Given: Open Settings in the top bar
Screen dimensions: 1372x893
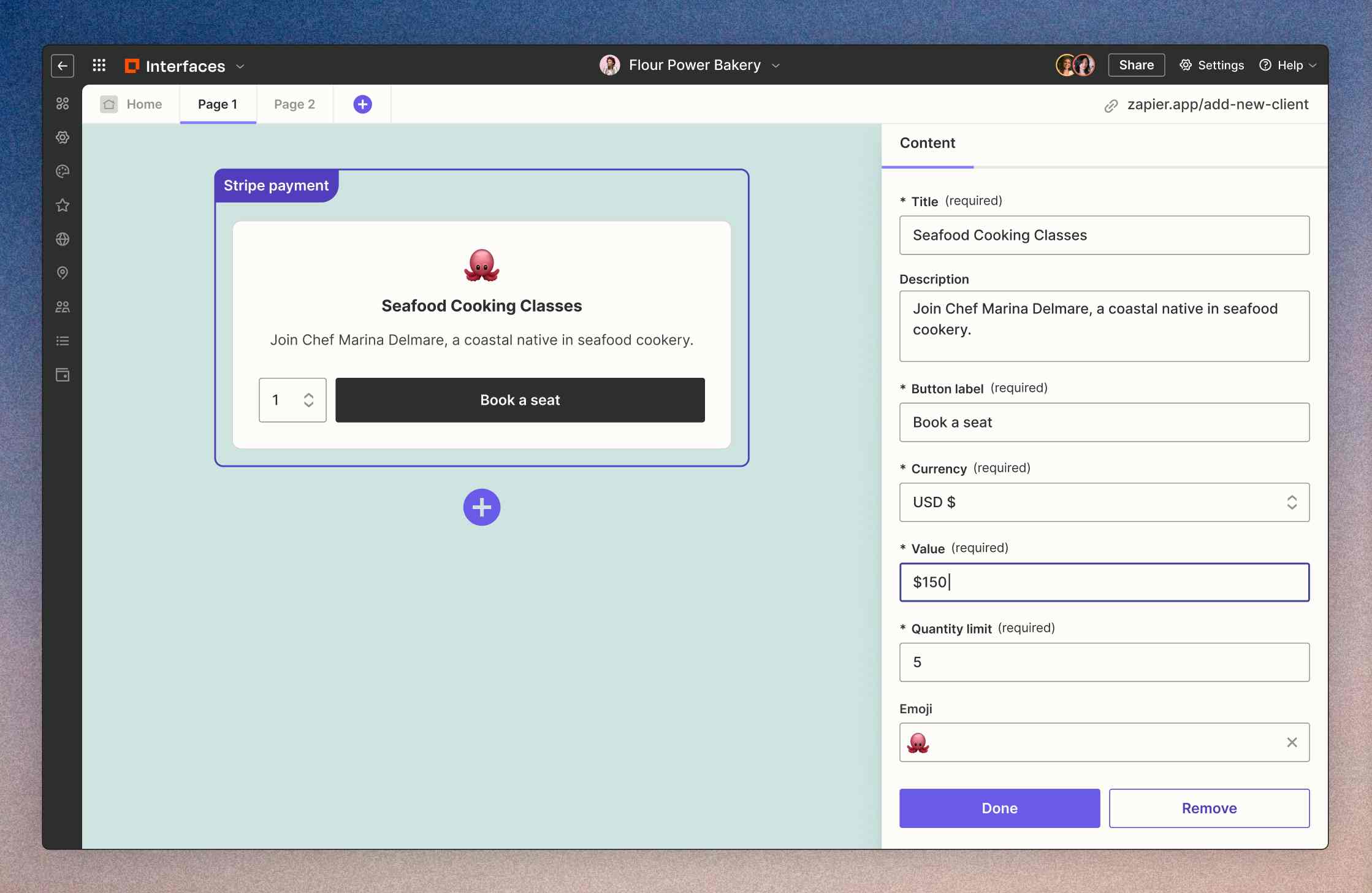Looking at the screenshot, I should (1211, 65).
